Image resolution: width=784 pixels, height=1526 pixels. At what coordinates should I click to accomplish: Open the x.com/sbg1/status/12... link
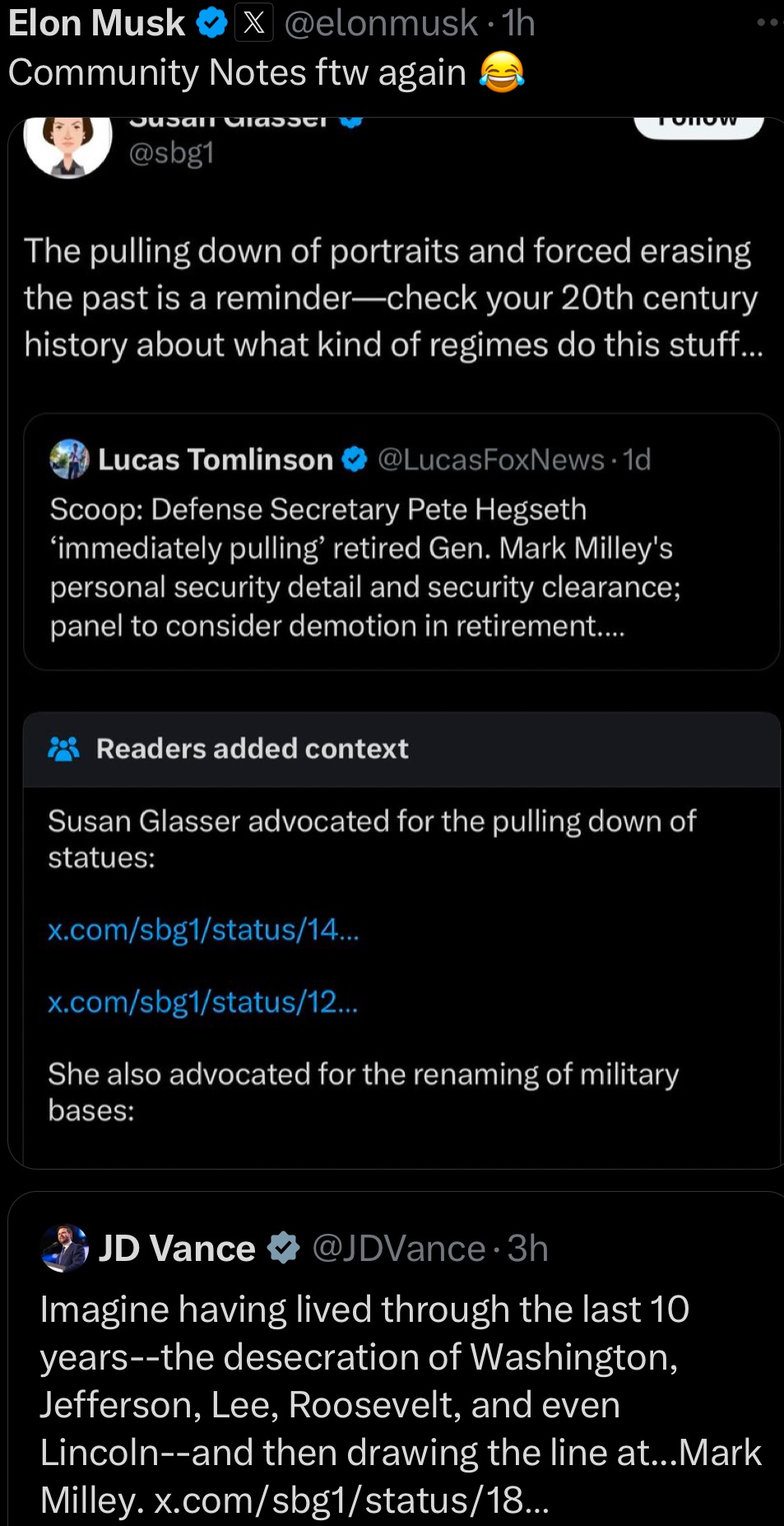[202, 1002]
